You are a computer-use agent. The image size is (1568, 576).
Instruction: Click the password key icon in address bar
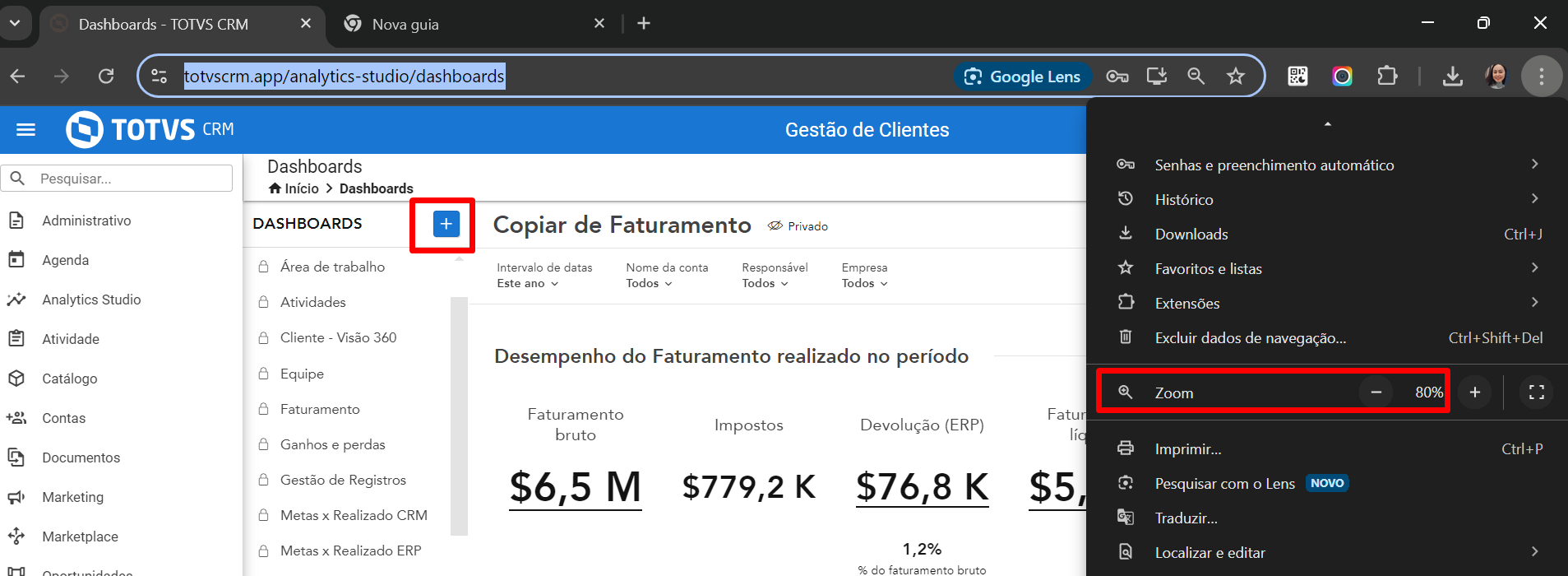[1117, 77]
